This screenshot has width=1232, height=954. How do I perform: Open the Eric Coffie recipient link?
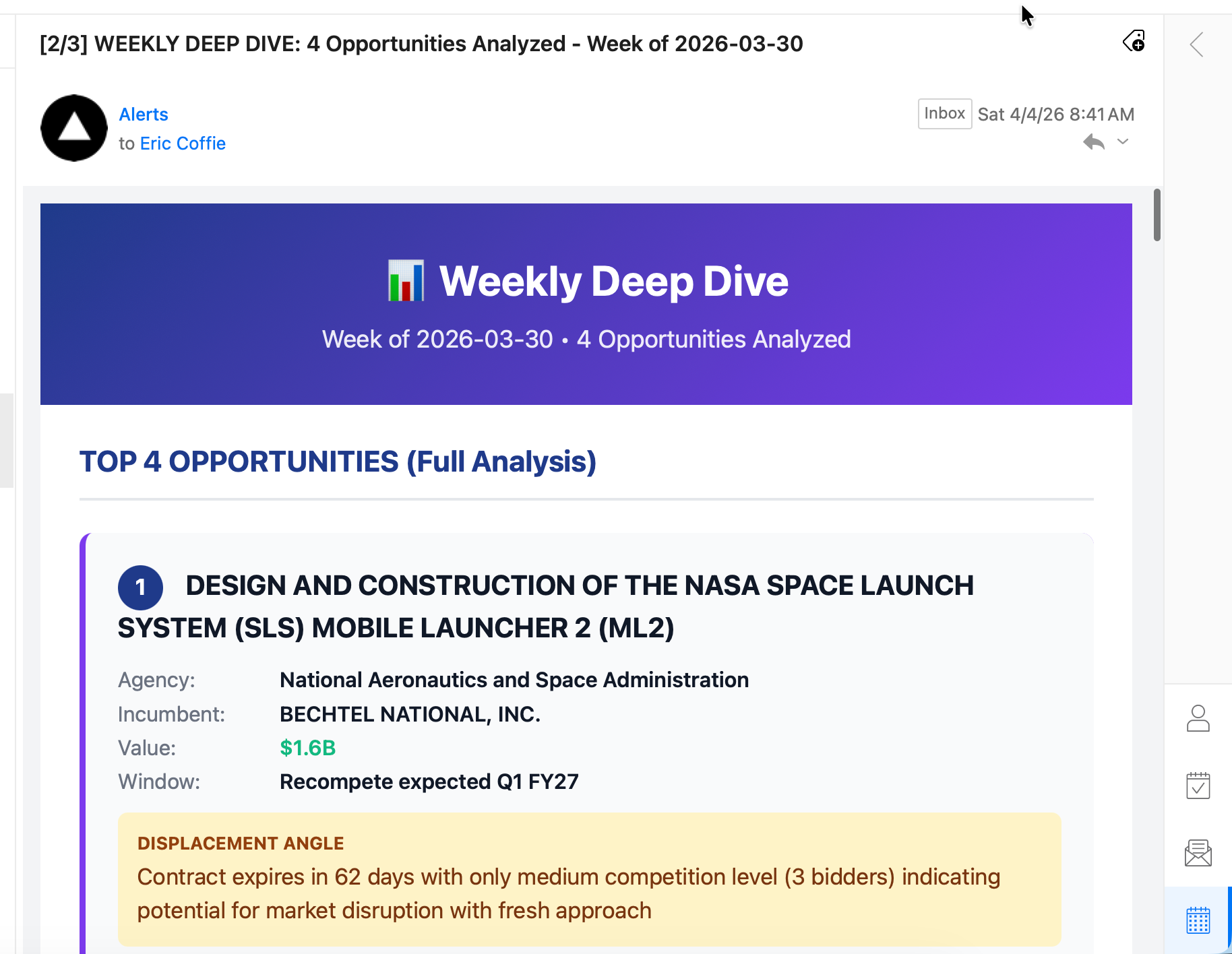183,144
